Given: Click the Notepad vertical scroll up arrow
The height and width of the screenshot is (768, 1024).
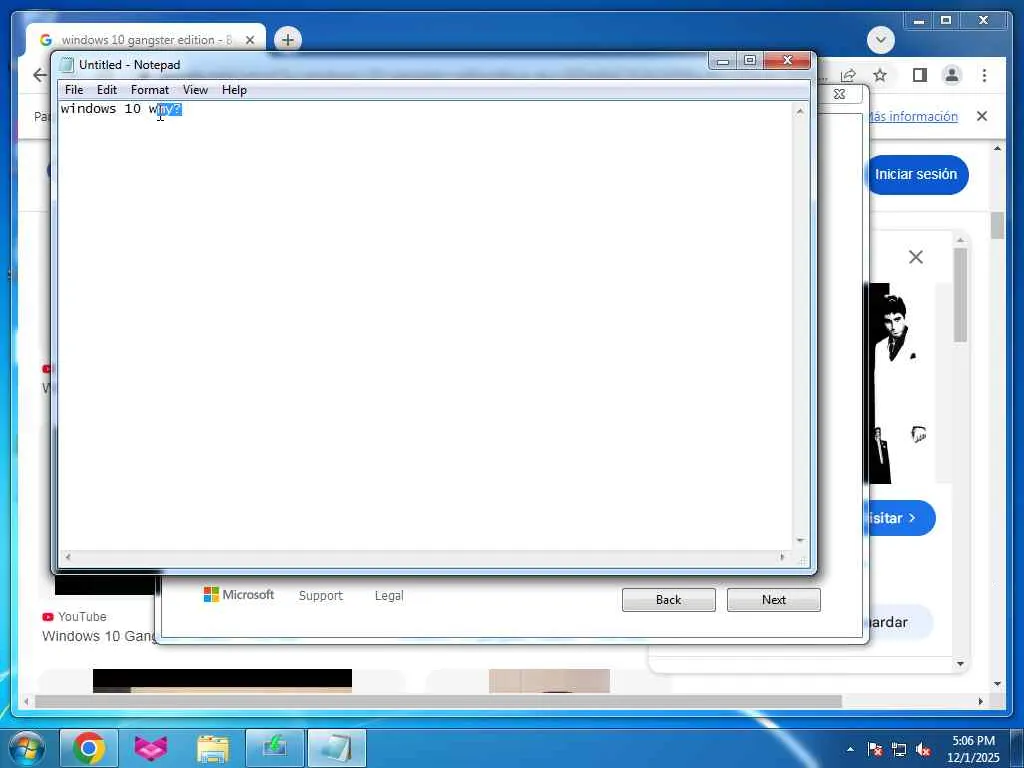Looking at the screenshot, I should [800, 112].
